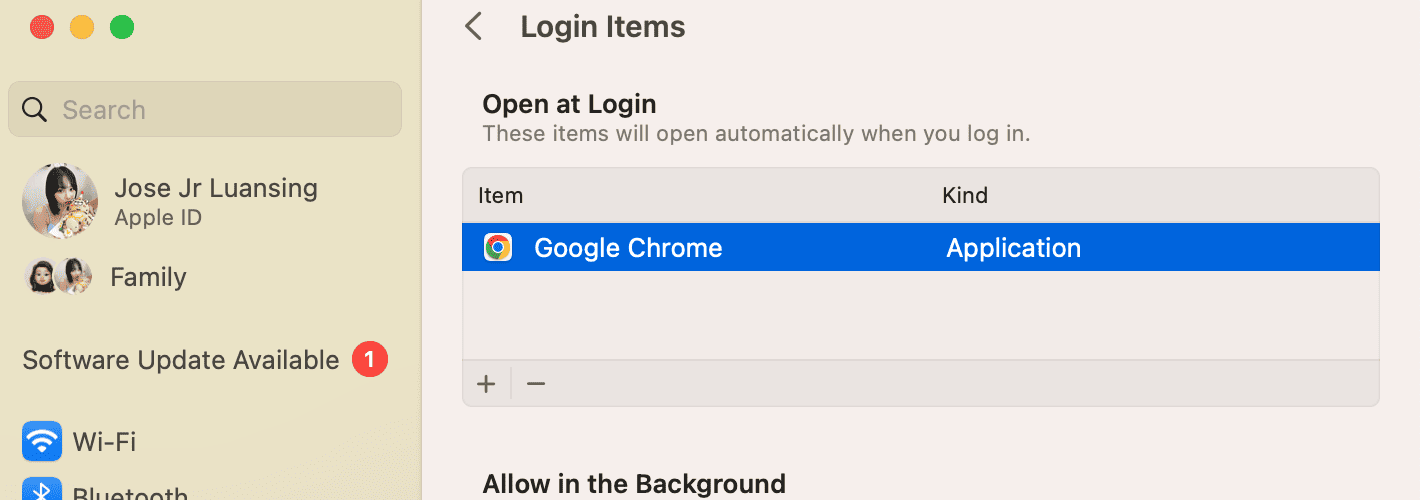Remove the selected item with the minus button
Image resolution: width=1420 pixels, height=500 pixels.
536,384
